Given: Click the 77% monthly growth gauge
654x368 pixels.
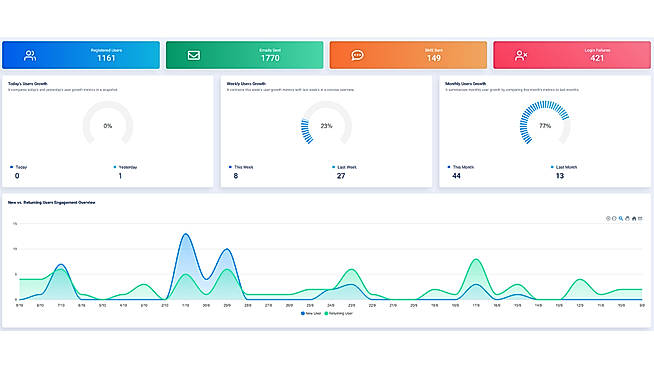Looking at the screenshot, I should point(545,124).
